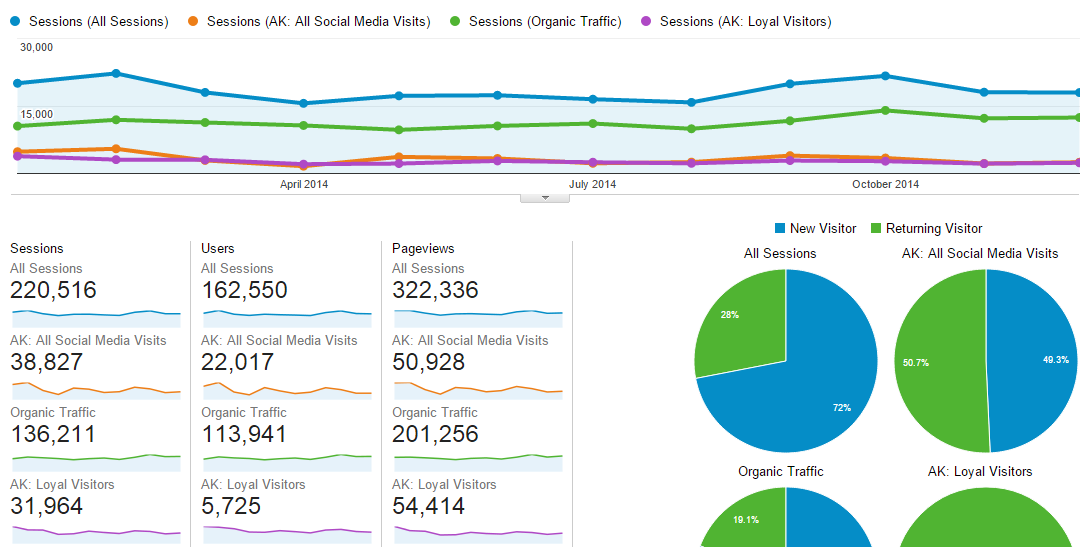Open the purple sparkline under Pageviews 54,414
1085x547 pixels.
[478, 533]
